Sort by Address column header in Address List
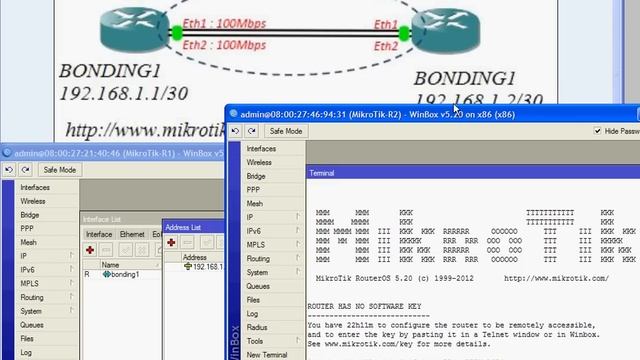The height and width of the screenshot is (360, 640). click(x=202, y=257)
